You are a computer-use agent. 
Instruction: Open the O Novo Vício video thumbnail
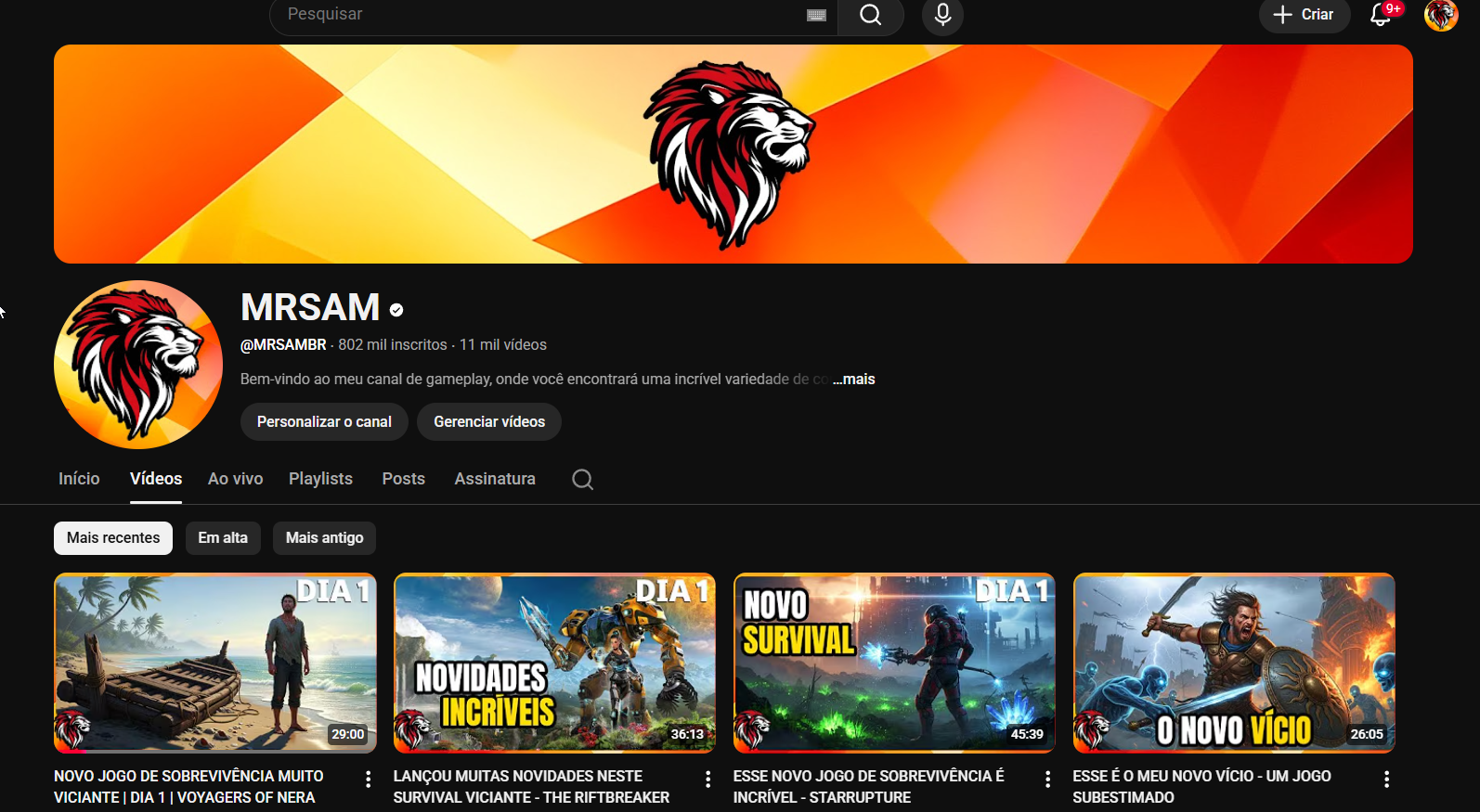[1234, 663]
